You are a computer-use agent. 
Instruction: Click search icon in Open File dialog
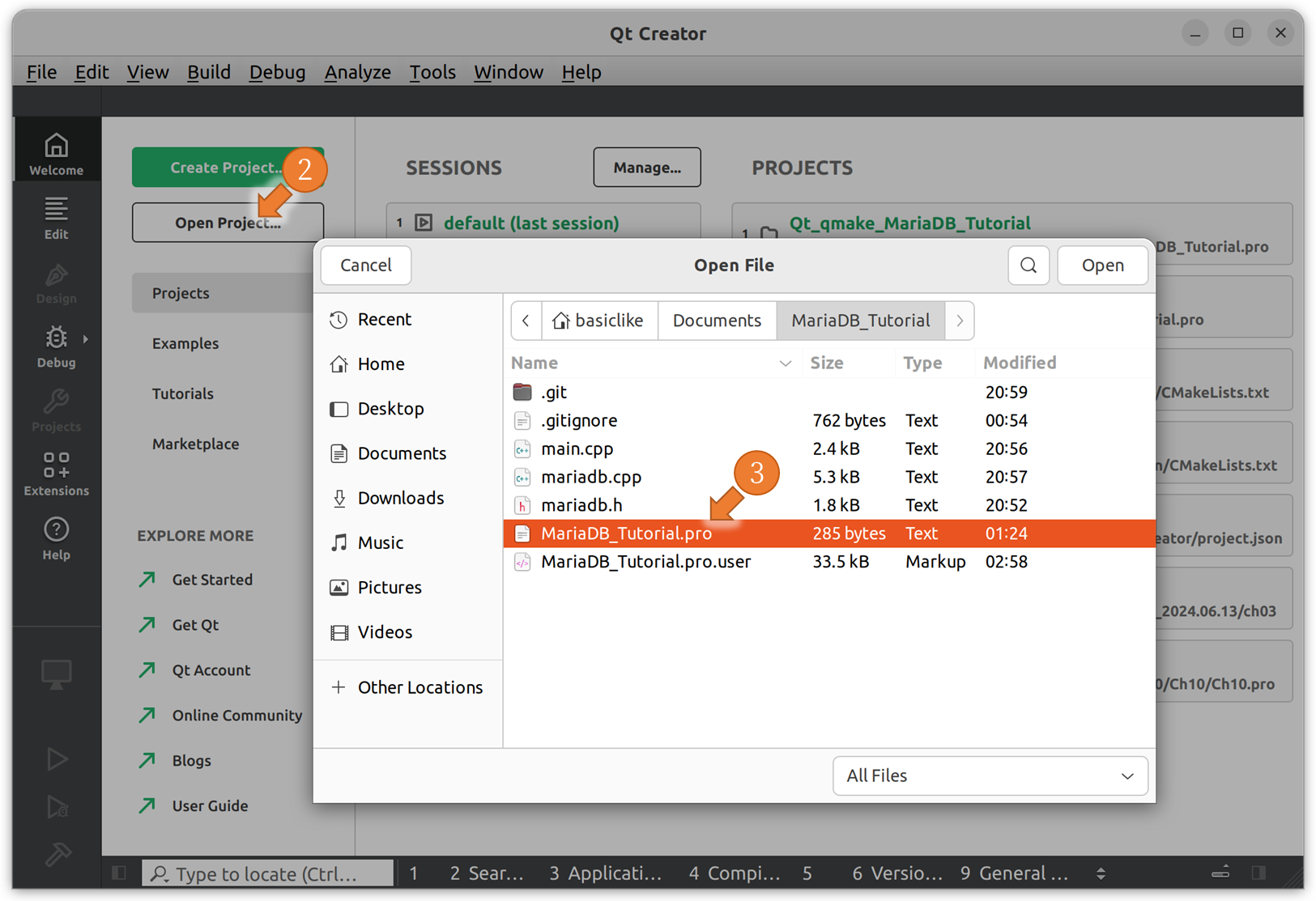coord(1029,266)
